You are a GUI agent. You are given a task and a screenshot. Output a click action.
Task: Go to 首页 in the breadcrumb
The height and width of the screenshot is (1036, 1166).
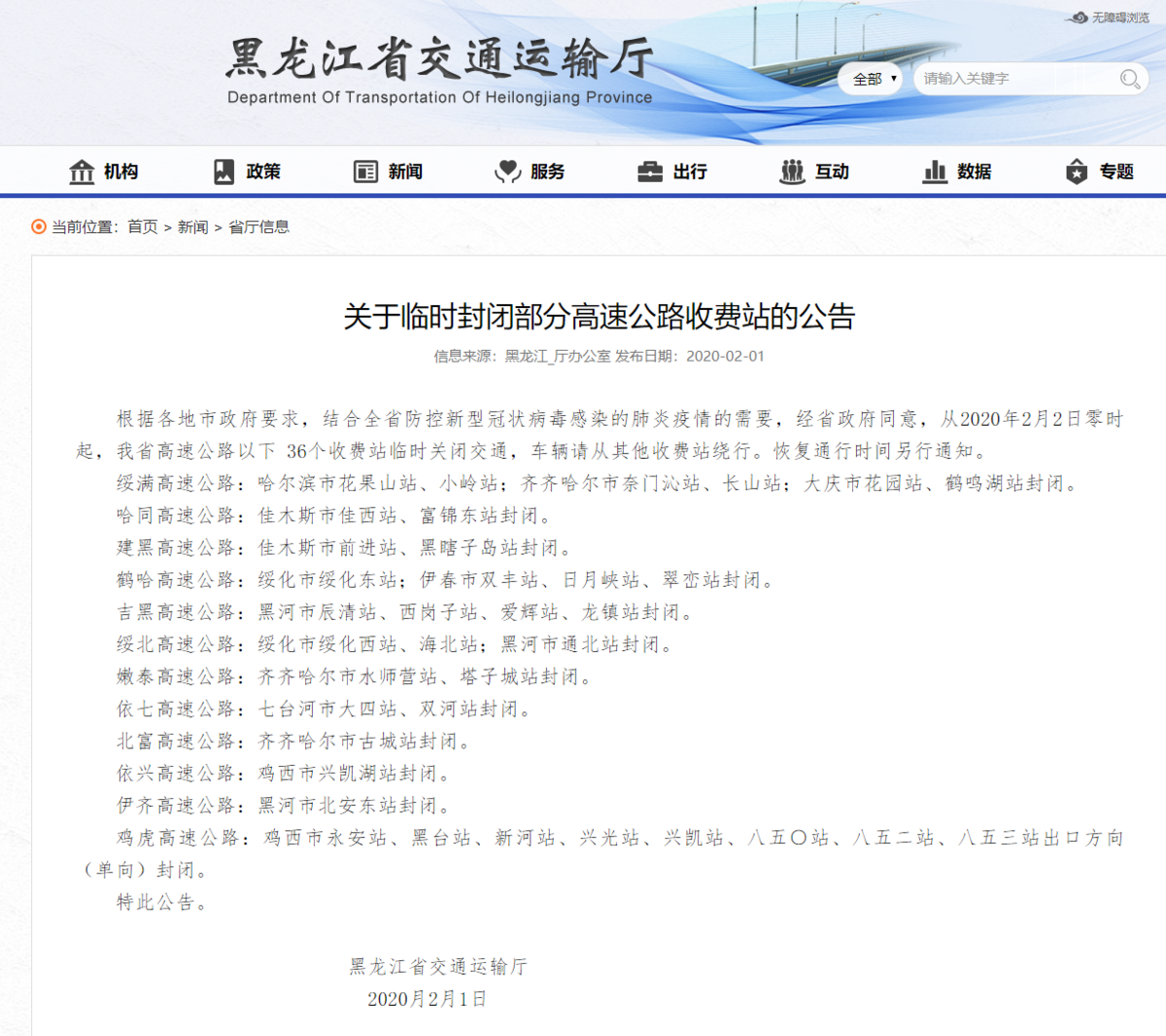click(143, 226)
